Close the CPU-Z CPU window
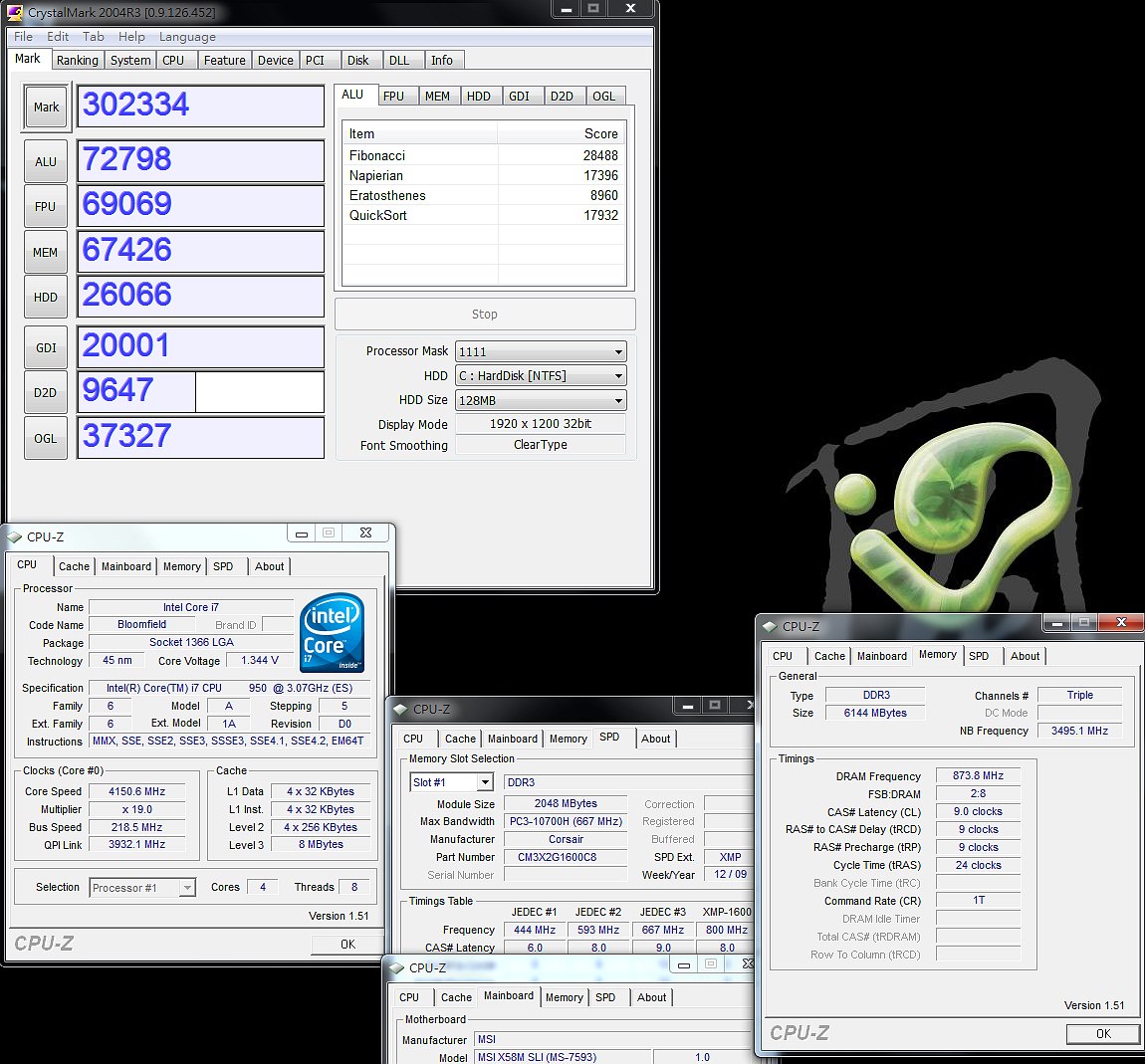Image resolution: width=1145 pixels, height=1064 pixels. coord(365,532)
